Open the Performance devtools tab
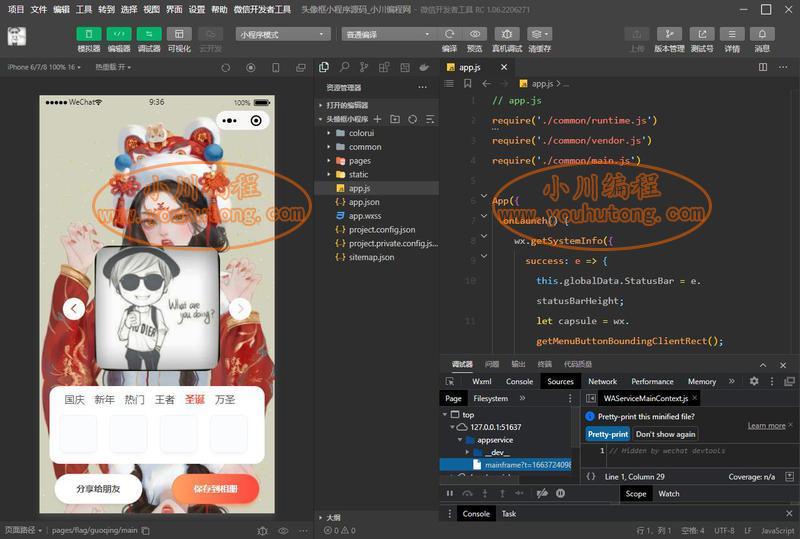 point(652,381)
